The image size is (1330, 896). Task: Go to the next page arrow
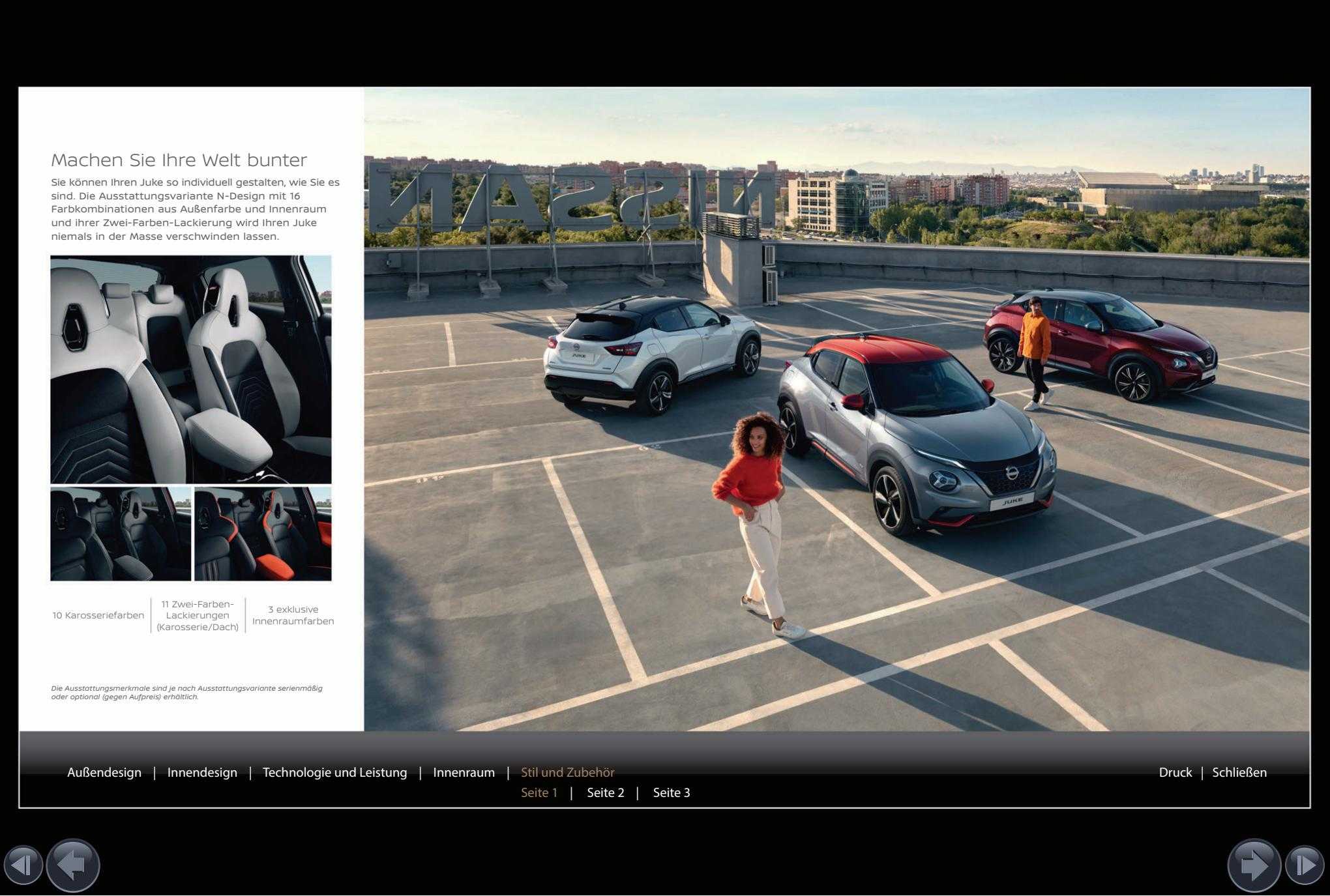[x=1254, y=865]
